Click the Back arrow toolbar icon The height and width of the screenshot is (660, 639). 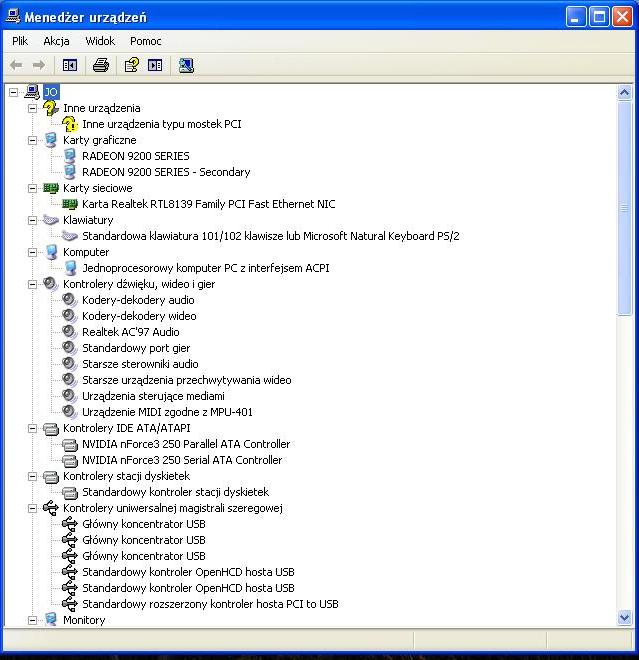coord(16,65)
